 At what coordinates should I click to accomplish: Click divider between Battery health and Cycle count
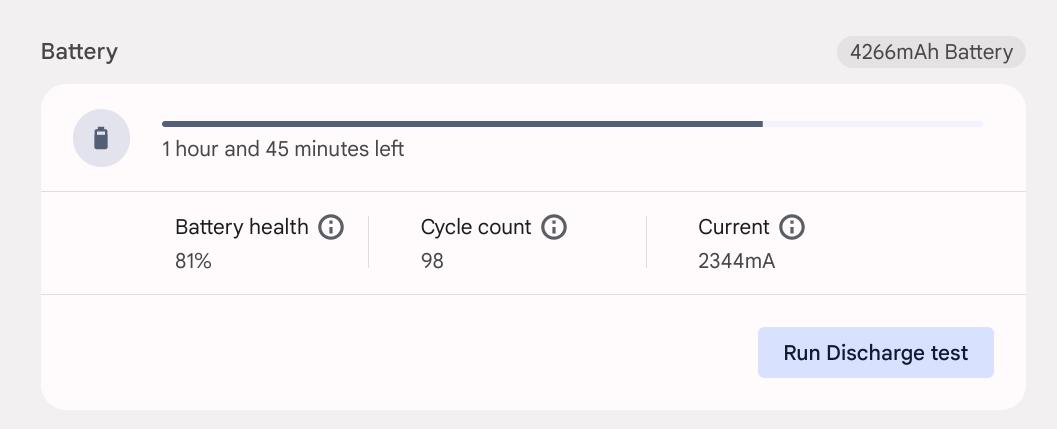369,242
